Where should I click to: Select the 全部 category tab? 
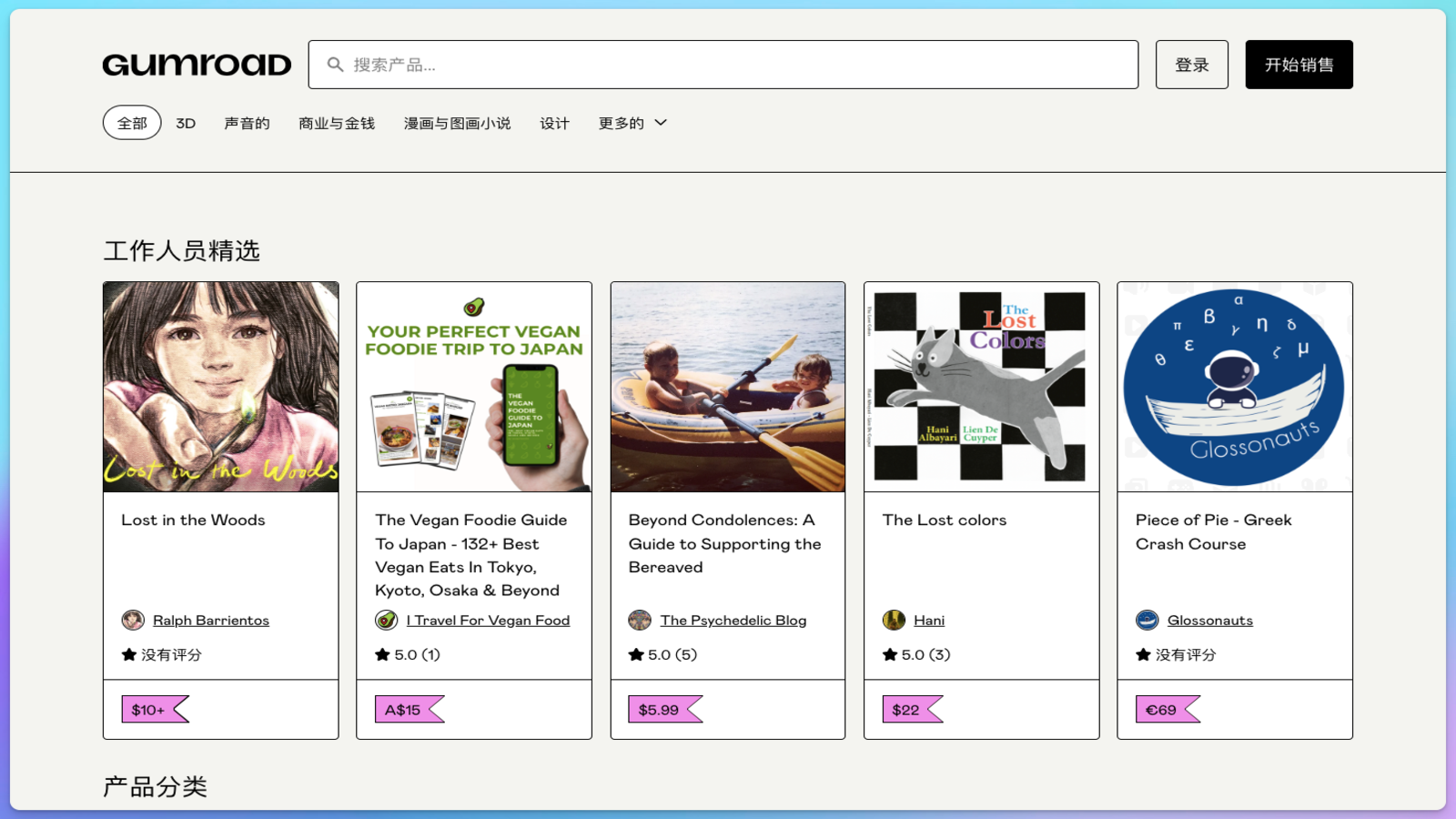[x=132, y=123]
